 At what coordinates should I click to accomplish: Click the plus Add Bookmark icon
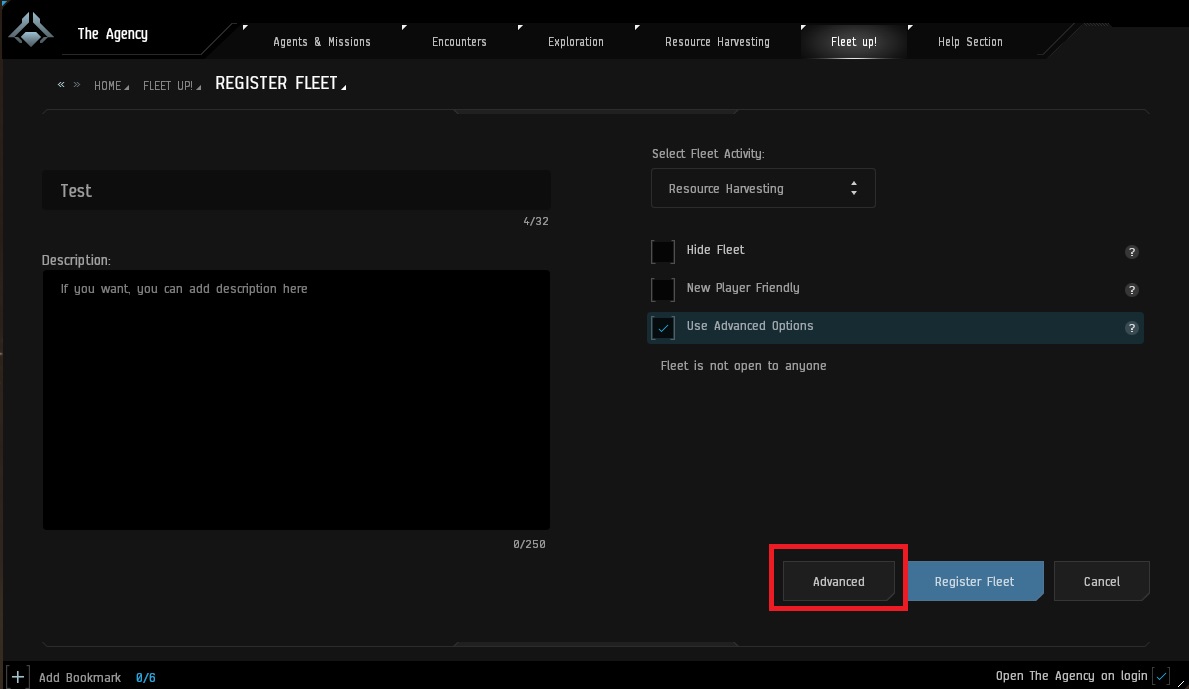(x=17, y=677)
